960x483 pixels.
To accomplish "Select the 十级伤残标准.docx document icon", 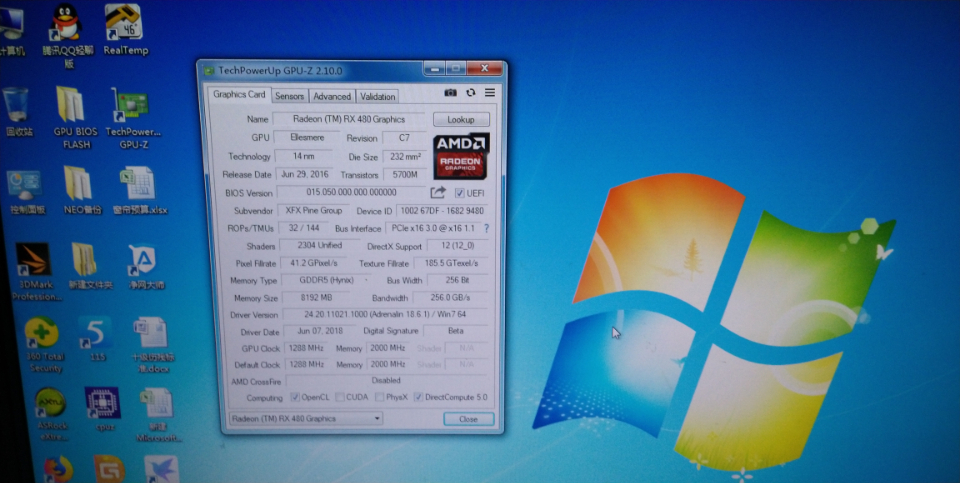I will pos(153,345).
